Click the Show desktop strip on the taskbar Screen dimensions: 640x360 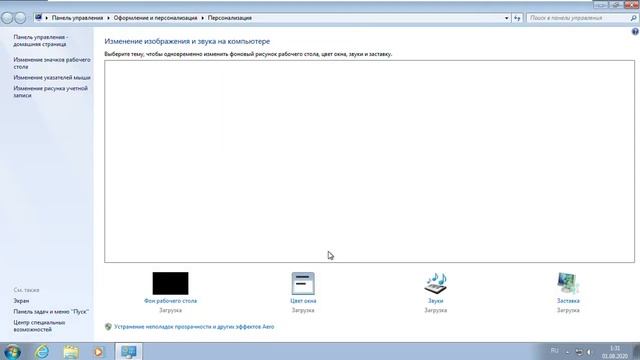tap(637, 351)
